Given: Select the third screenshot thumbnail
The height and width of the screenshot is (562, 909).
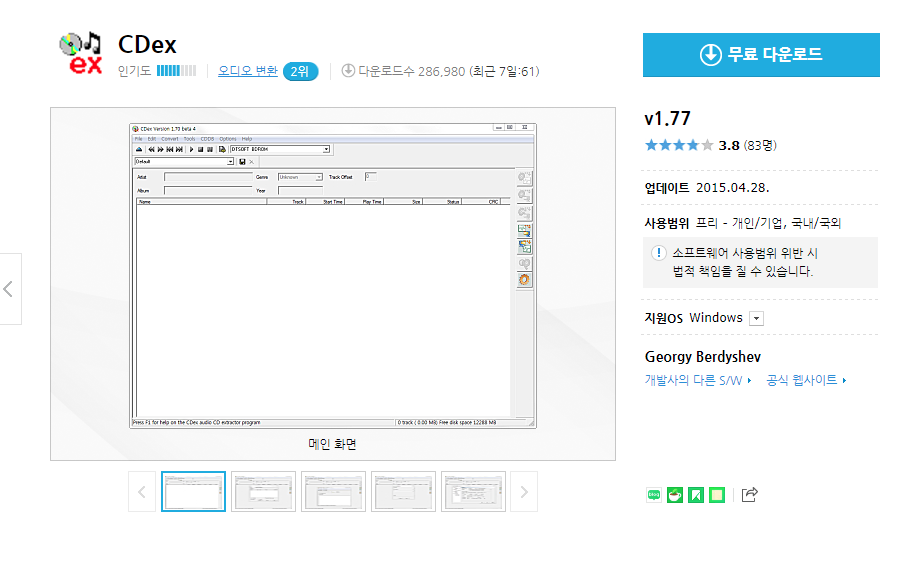Looking at the screenshot, I should [333, 491].
